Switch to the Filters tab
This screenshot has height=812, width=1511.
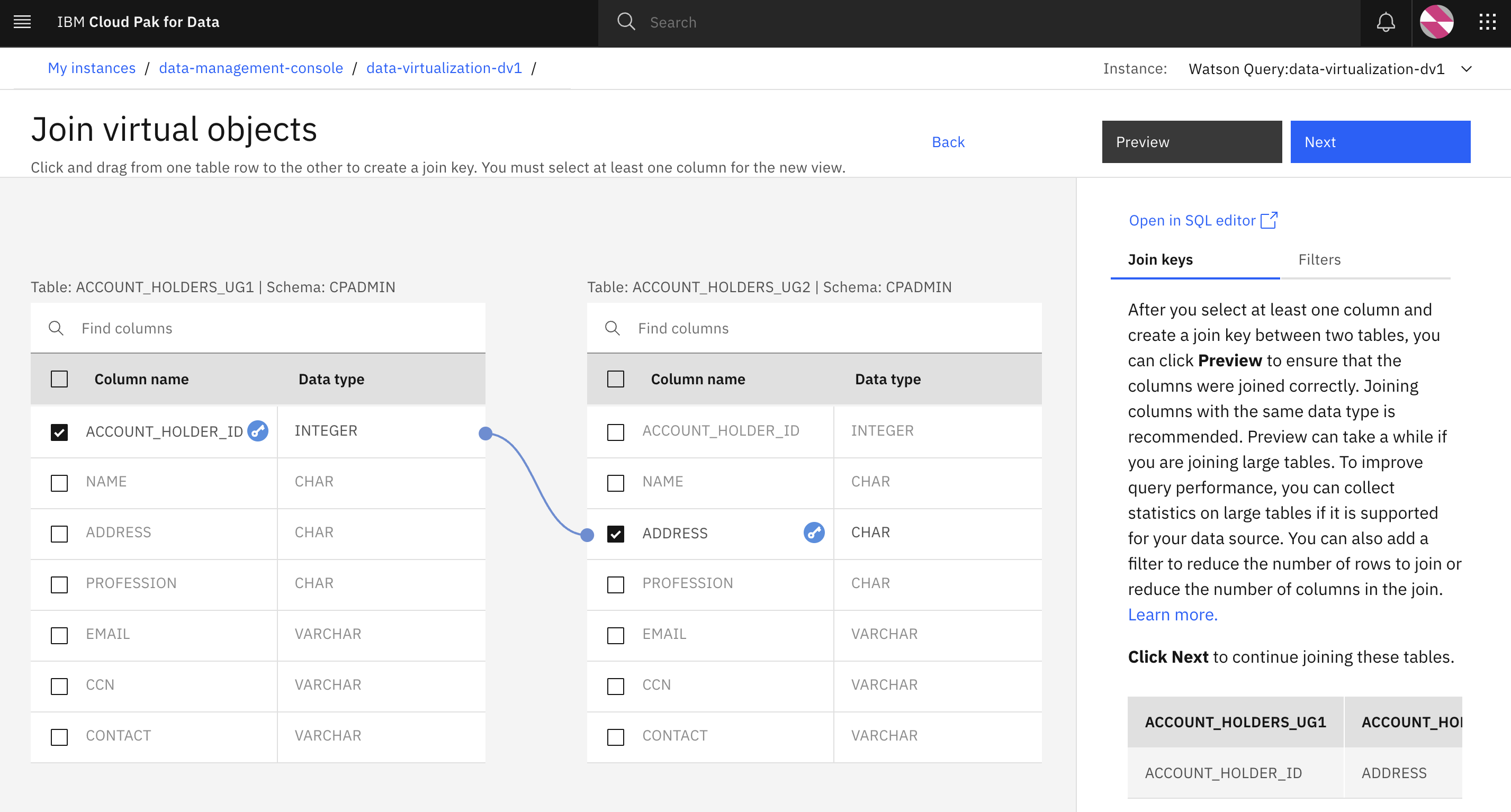pyautogui.click(x=1319, y=260)
